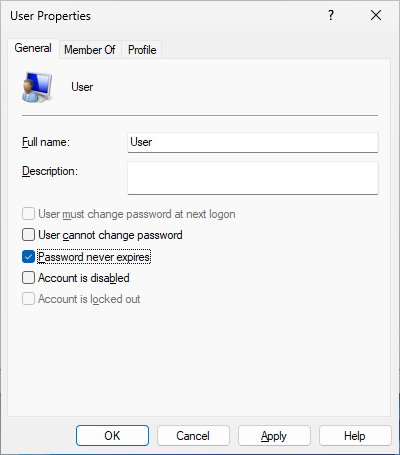Switch to the General tab
The height and width of the screenshot is (455, 400).
pyautogui.click(x=33, y=48)
